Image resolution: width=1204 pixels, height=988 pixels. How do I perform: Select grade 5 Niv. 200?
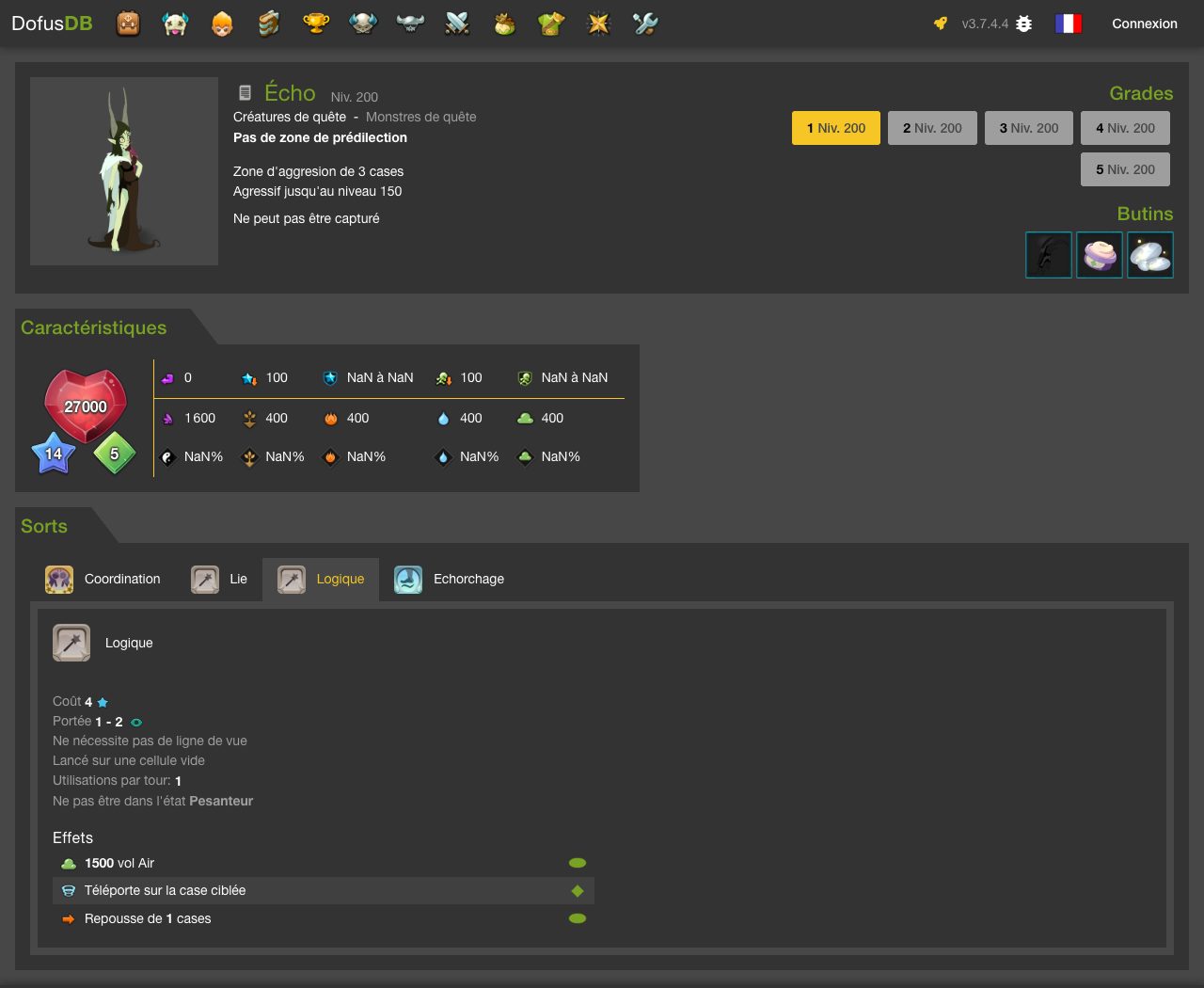(1125, 169)
